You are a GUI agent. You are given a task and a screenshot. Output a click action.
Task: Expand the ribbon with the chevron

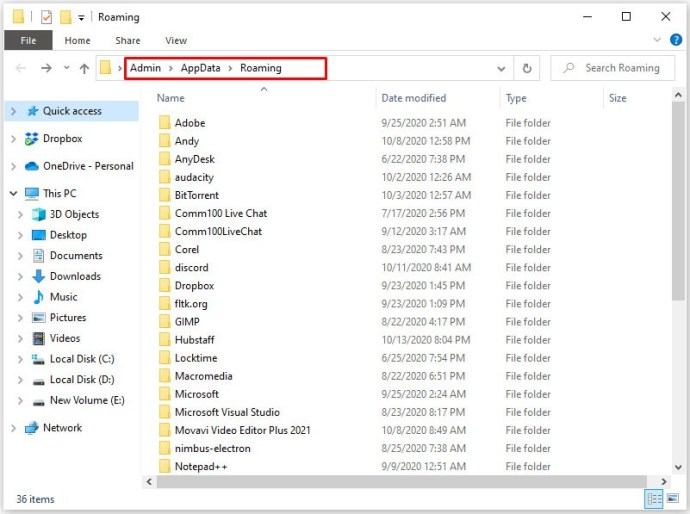pyautogui.click(x=657, y=40)
